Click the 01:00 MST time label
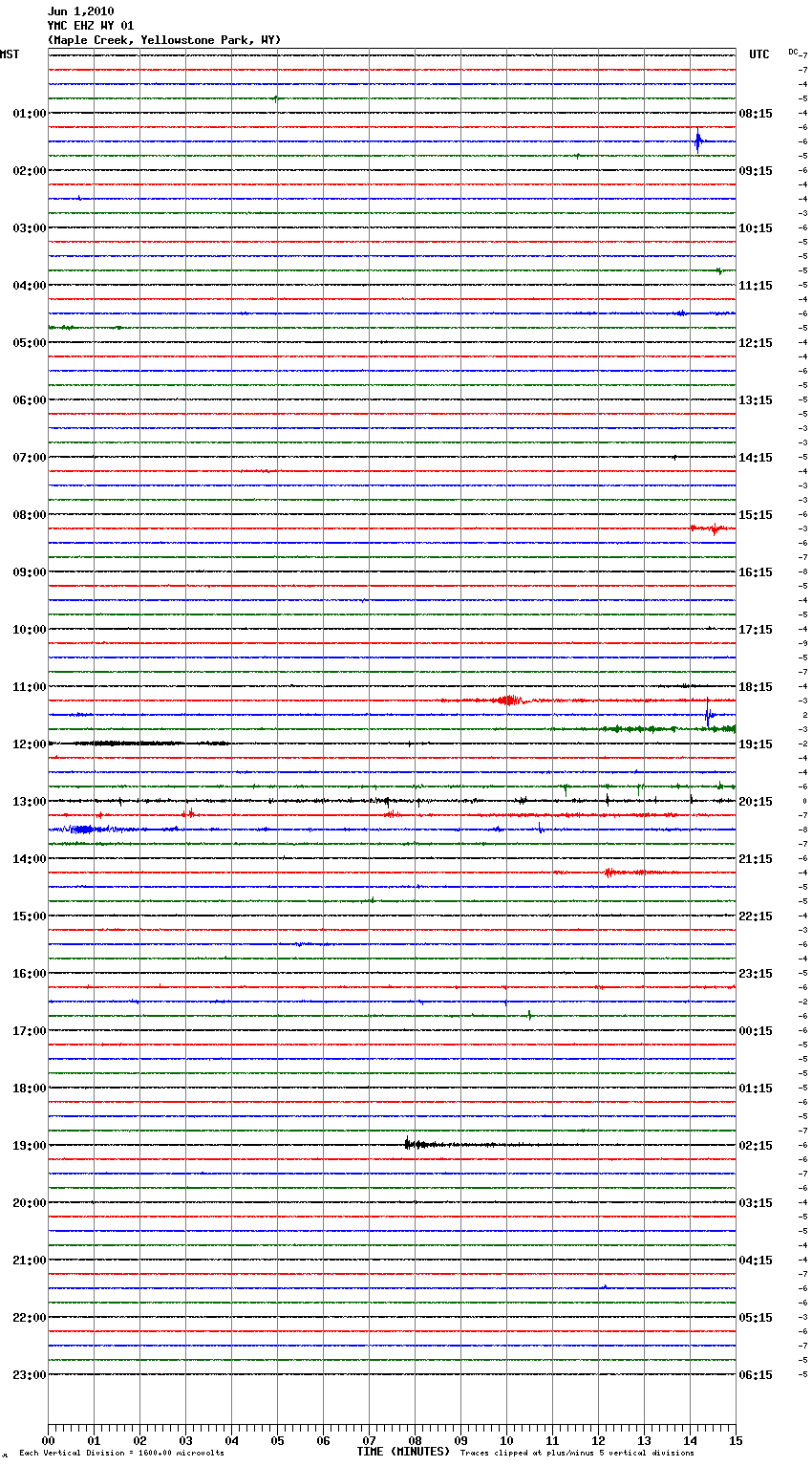This screenshot has width=812, height=1466. (29, 114)
